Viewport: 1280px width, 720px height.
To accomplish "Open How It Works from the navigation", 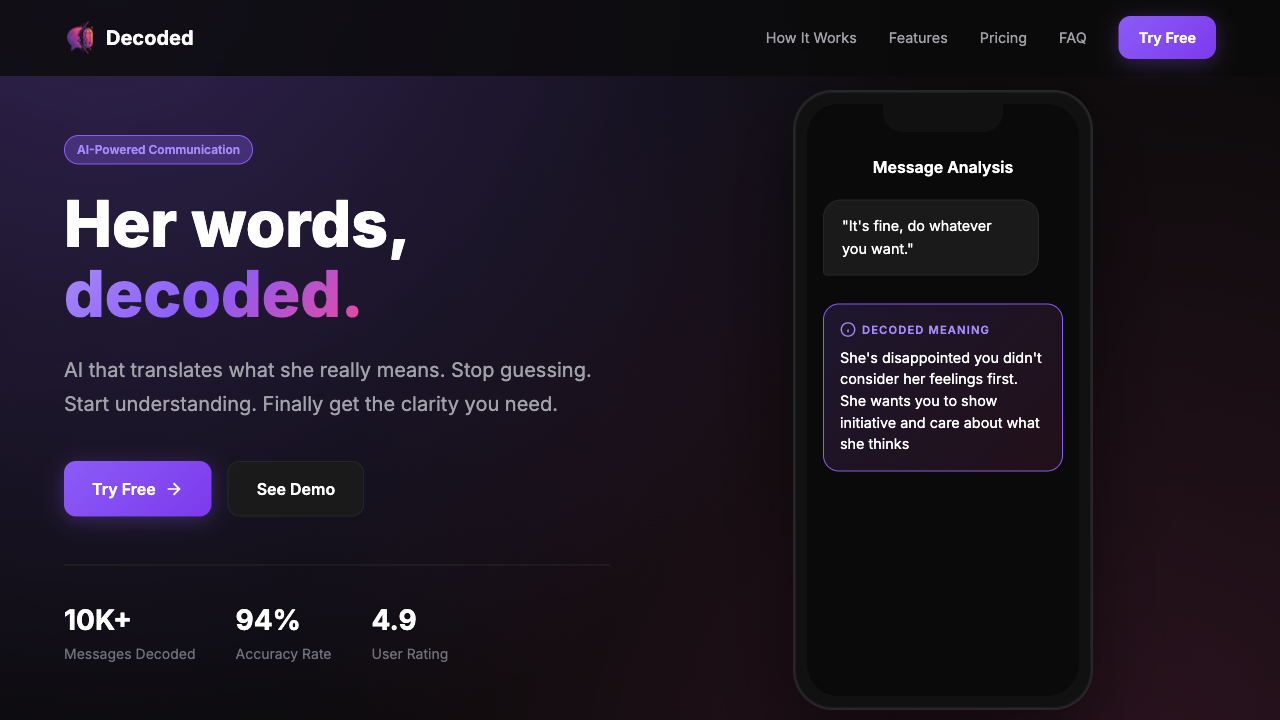I will (810, 37).
